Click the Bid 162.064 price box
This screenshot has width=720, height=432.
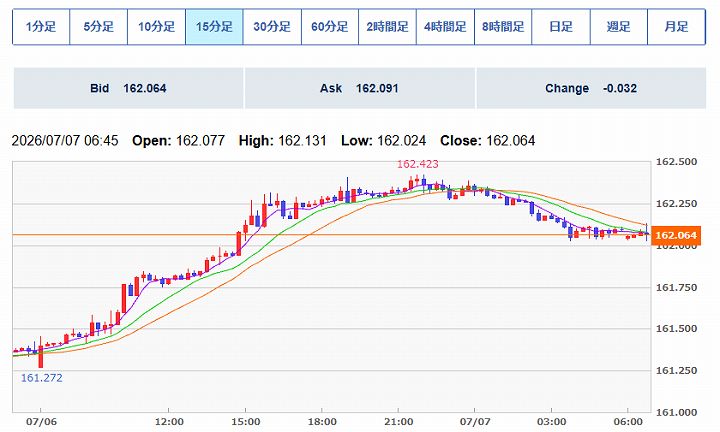click(129, 88)
